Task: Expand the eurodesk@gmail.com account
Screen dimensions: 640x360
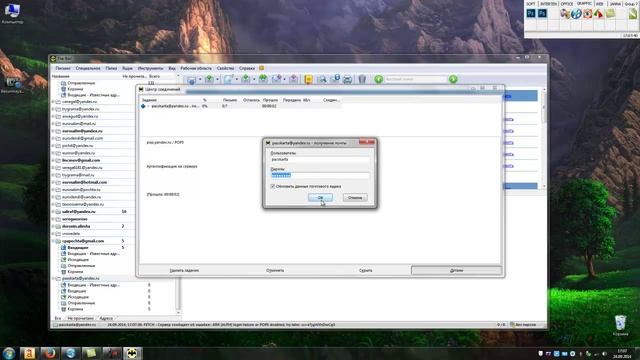Action: coord(53,138)
